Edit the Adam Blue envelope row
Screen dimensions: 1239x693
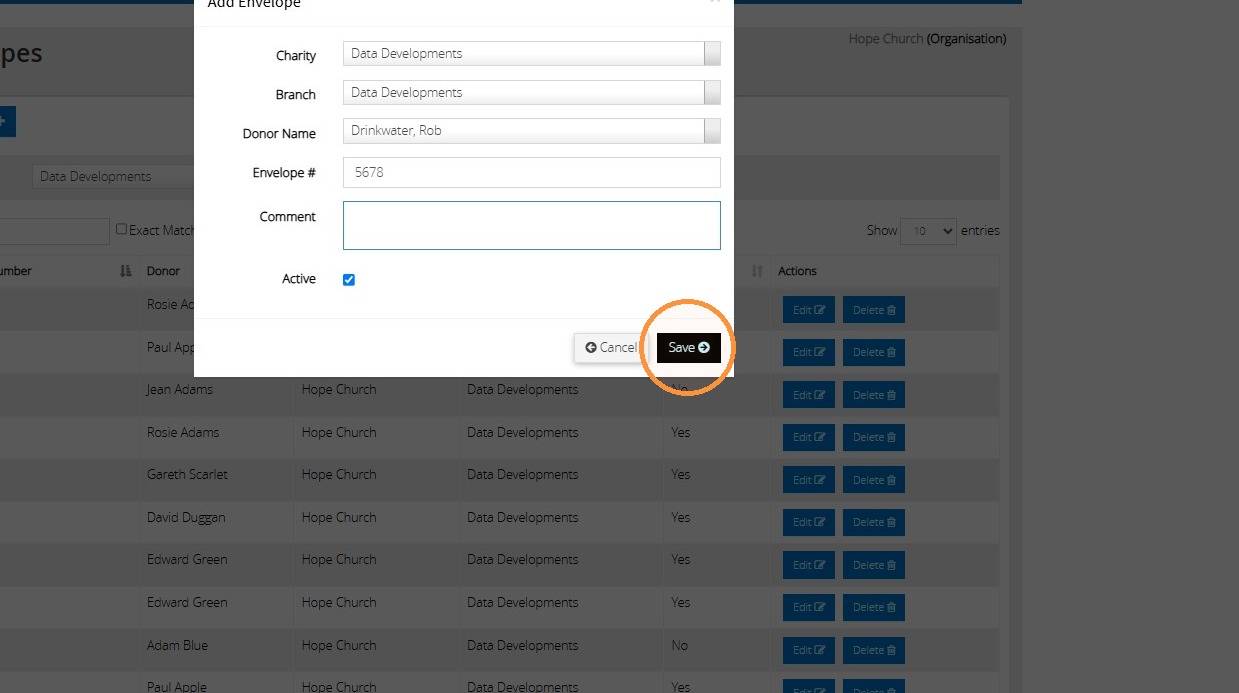pos(808,650)
